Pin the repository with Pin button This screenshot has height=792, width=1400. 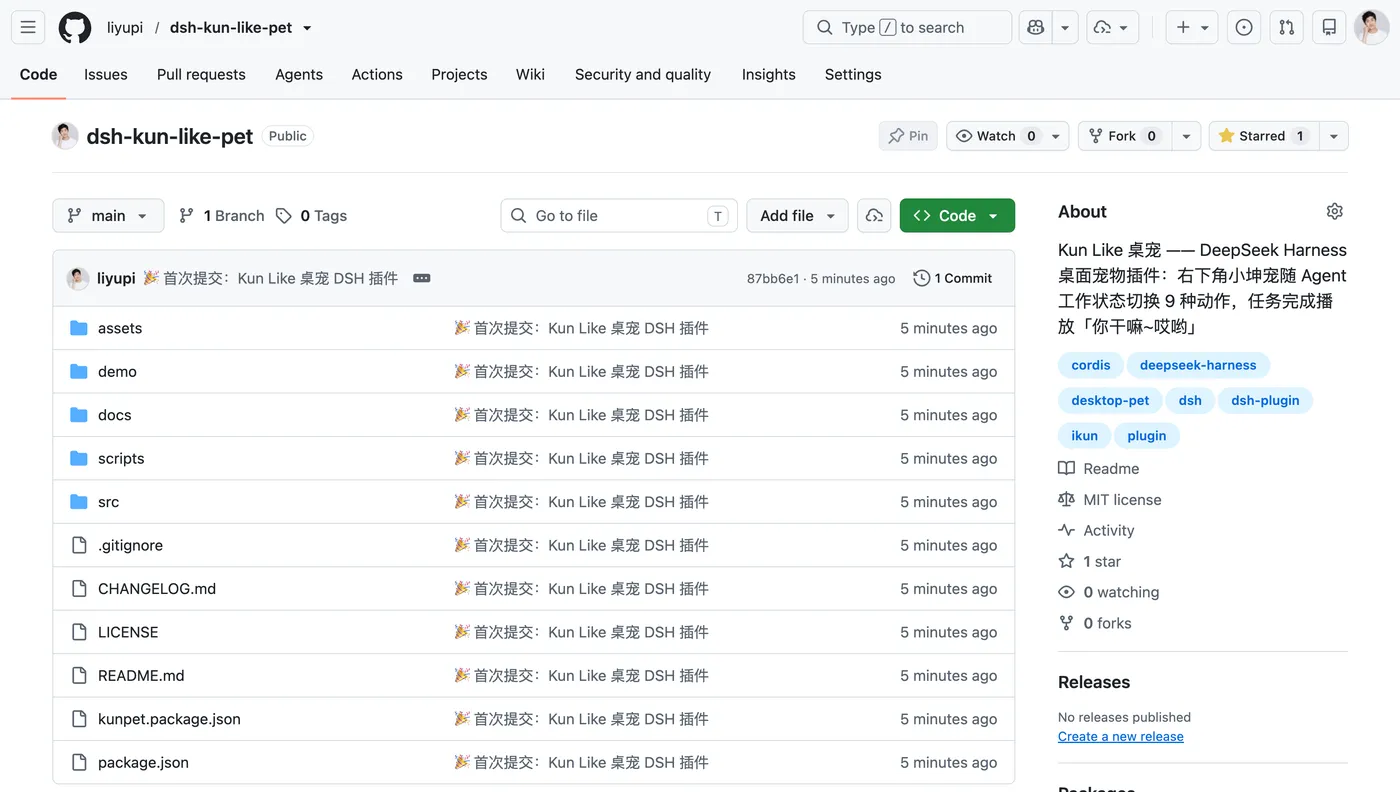[x=908, y=136]
